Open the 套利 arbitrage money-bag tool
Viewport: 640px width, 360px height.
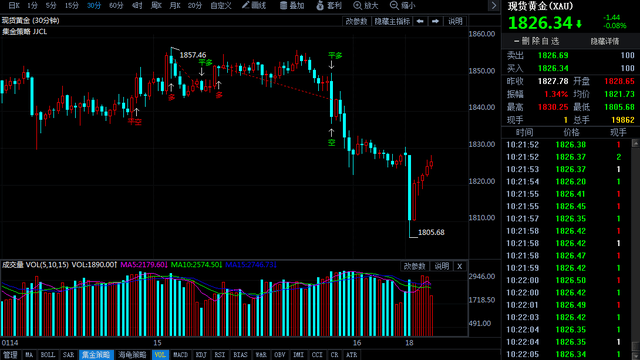(329, 5)
